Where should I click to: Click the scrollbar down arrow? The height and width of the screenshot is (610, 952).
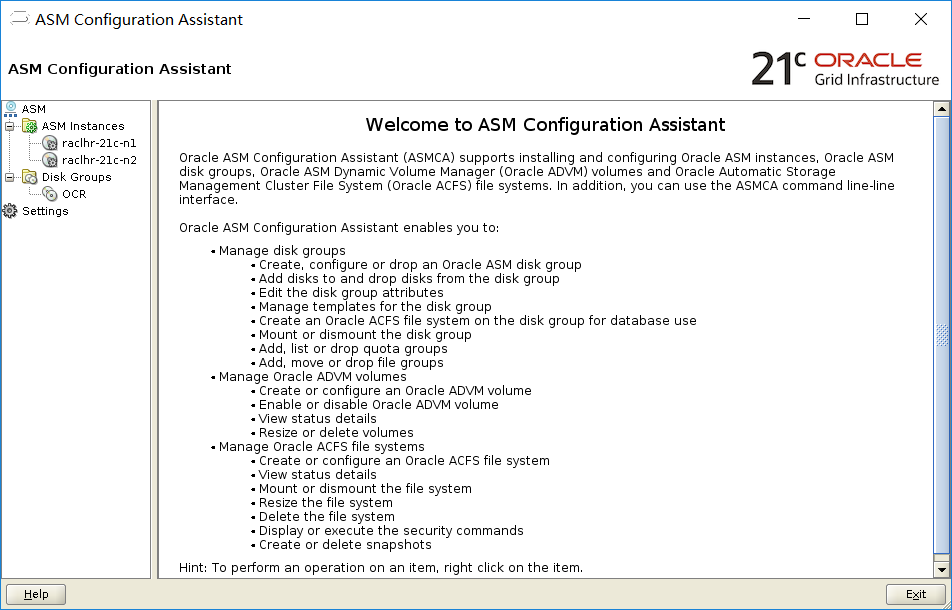pyautogui.click(x=942, y=570)
